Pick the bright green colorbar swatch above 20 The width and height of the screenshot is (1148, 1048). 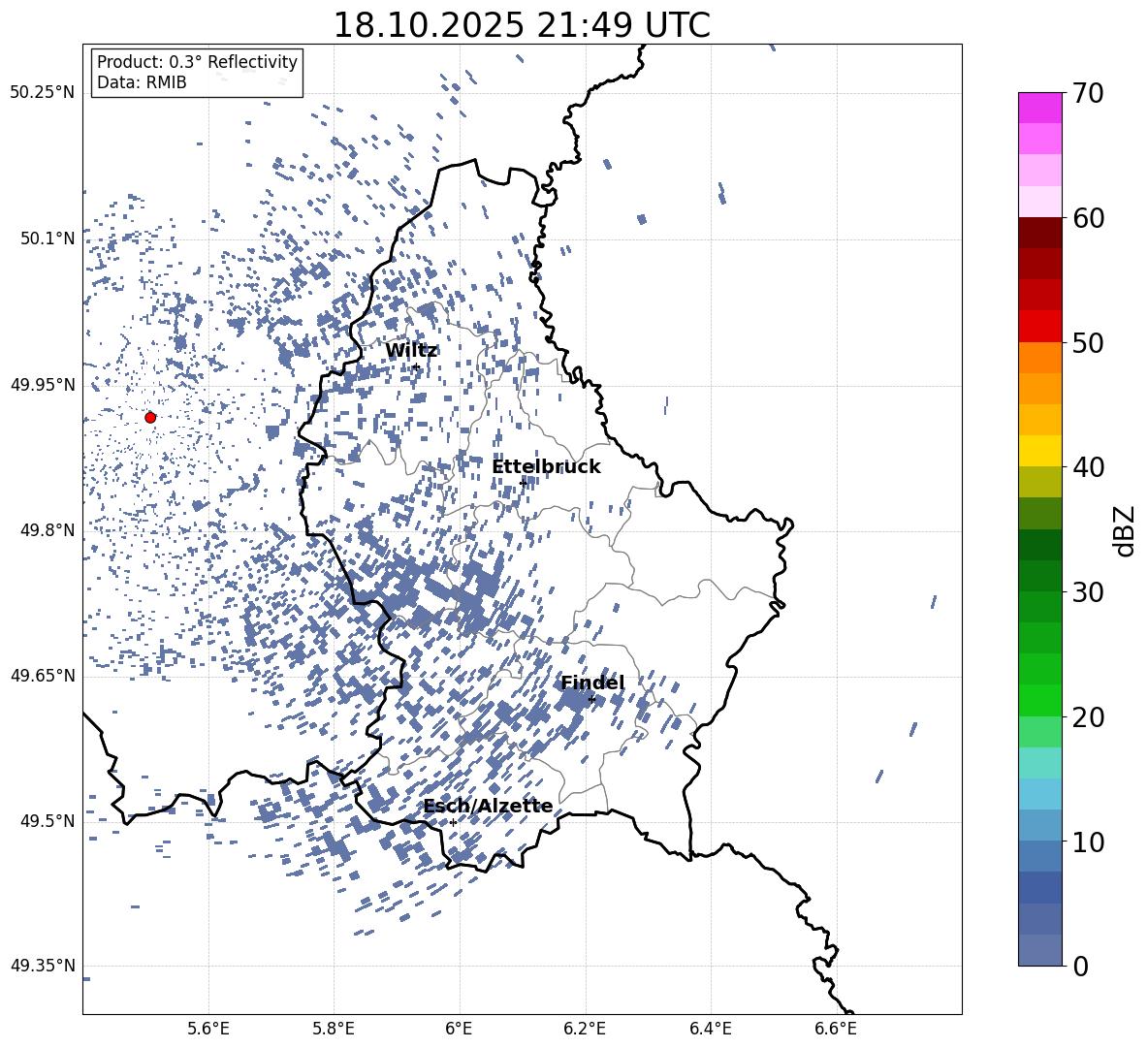point(1040,700)
